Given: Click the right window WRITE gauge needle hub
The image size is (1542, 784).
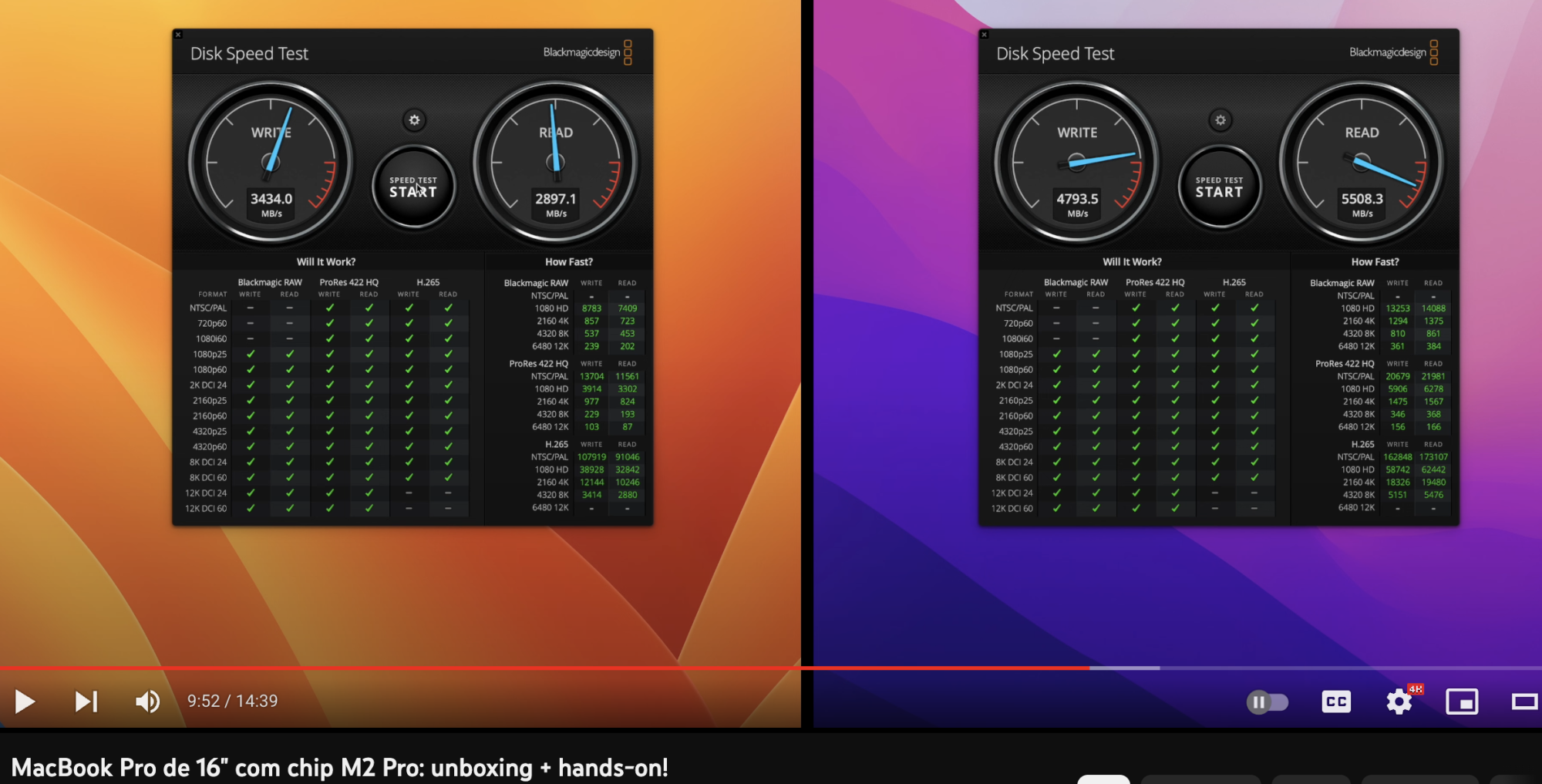Looking at the screenshot, I should tap(1076, 163).
